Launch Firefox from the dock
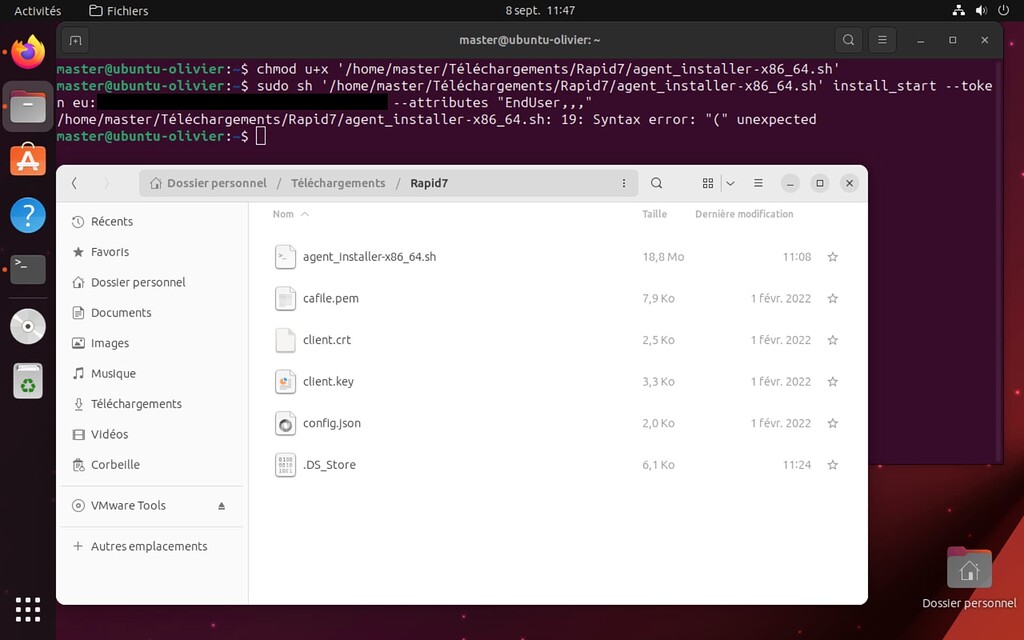Image resolution: width=1024 pixels, height=640 pixels. coord(27,48)
